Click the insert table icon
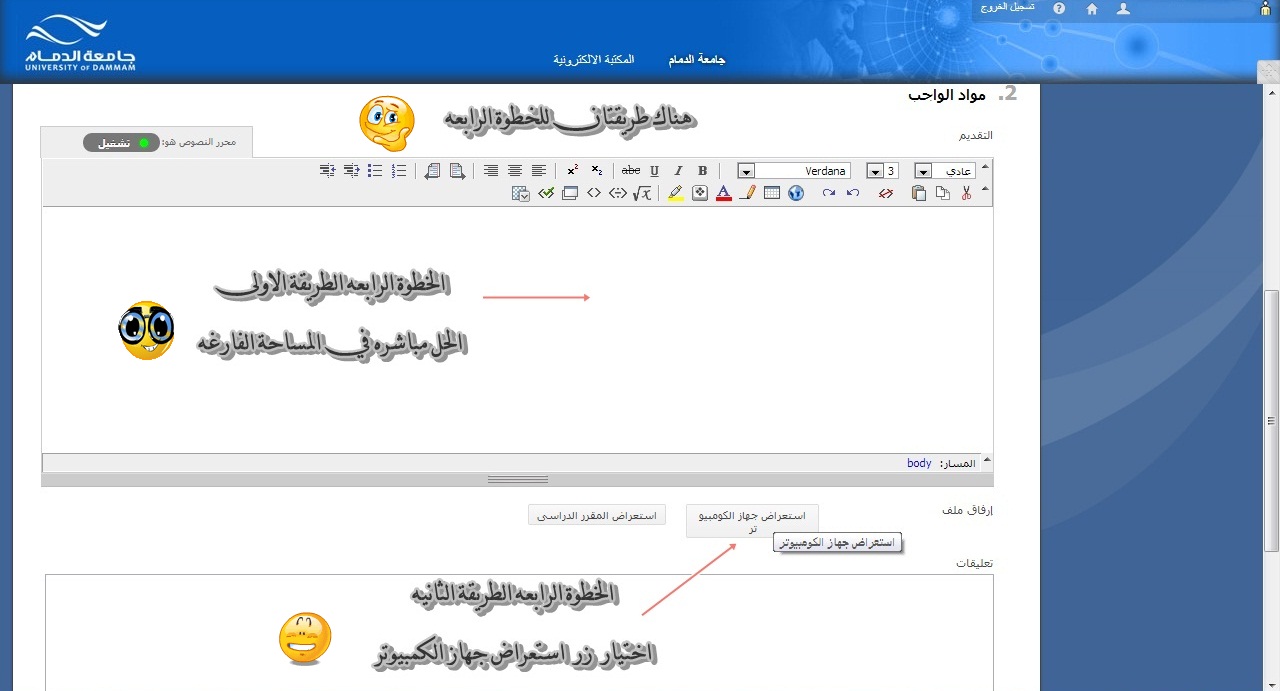The image size is (1280, 691). (x=772, y=193)
